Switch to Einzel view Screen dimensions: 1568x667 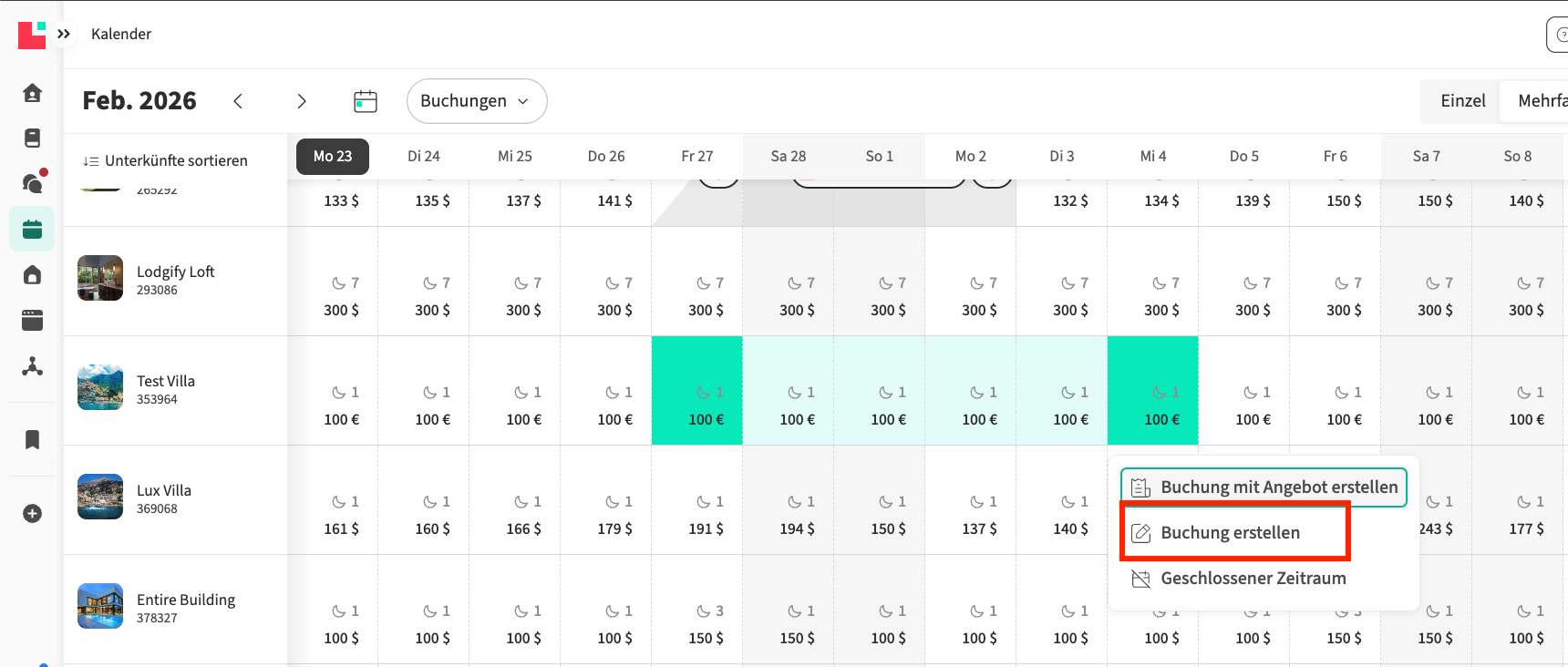pyautogui.click(x=1462, y=101)
